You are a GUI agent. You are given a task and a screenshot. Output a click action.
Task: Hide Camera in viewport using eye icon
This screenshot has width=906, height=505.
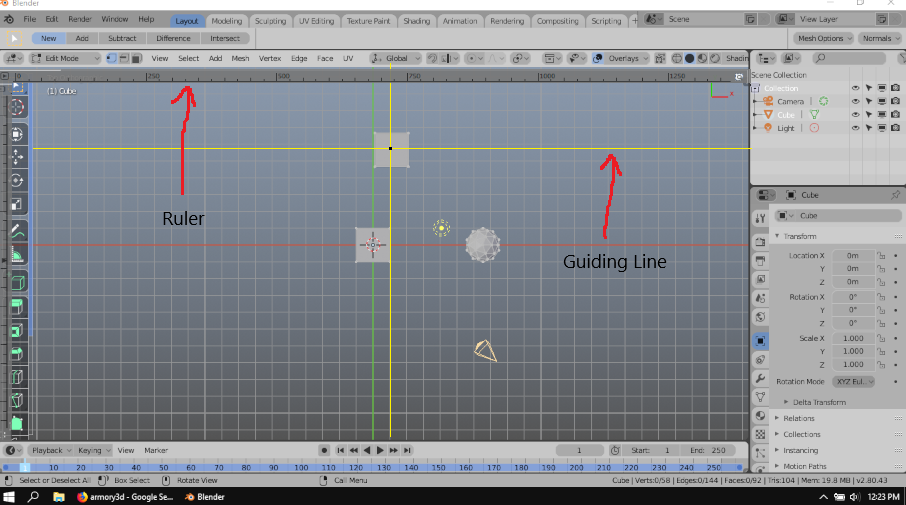[855, 101]
